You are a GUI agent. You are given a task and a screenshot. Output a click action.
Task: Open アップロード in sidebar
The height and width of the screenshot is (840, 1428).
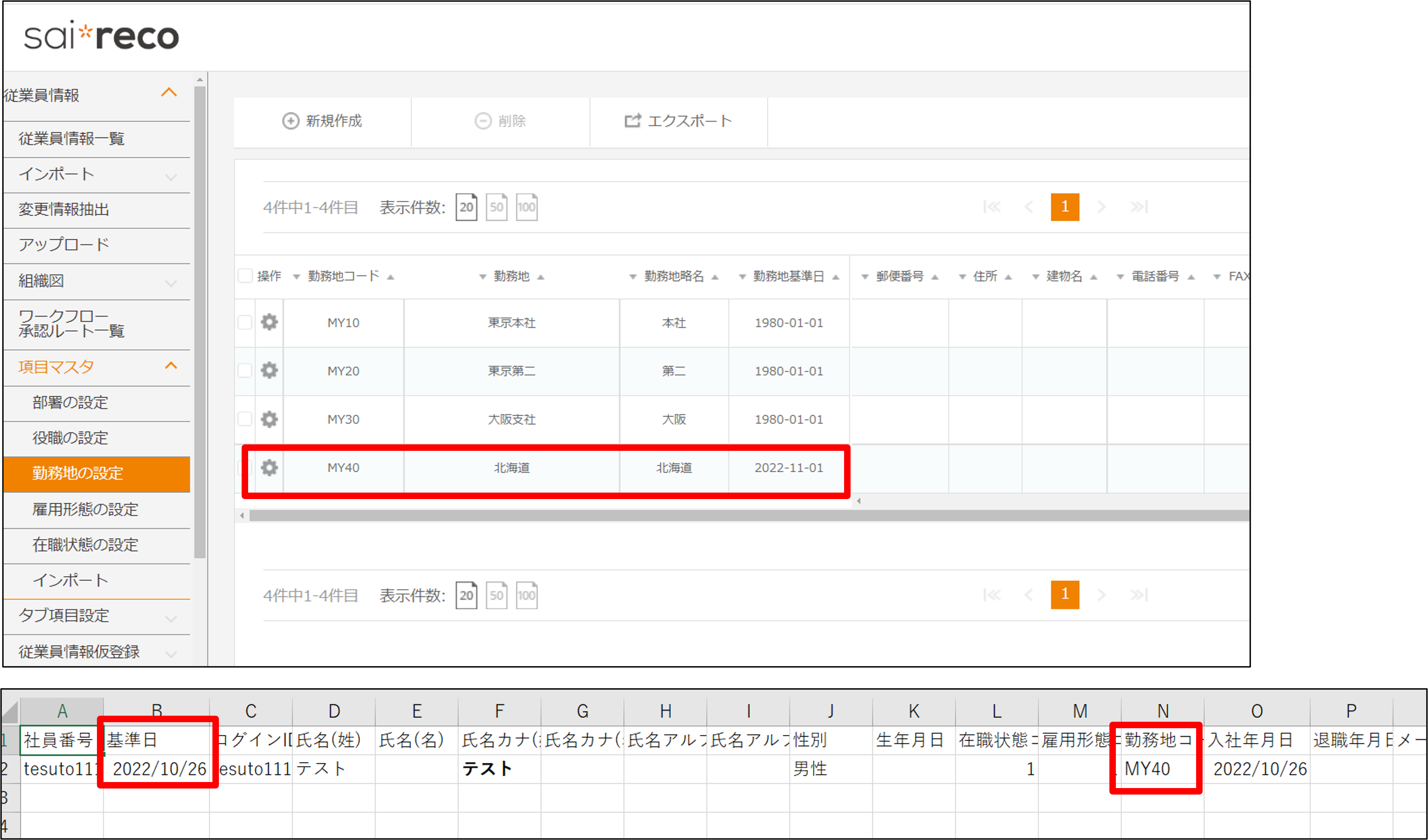(x=97, y=245)
